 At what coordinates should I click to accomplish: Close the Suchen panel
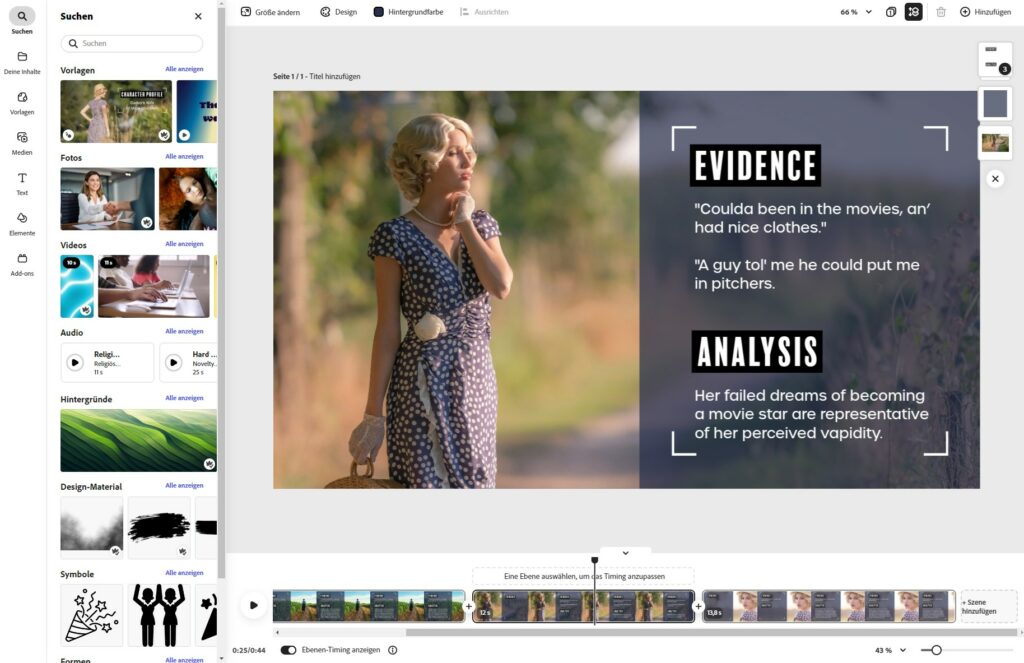pos(198,16)
